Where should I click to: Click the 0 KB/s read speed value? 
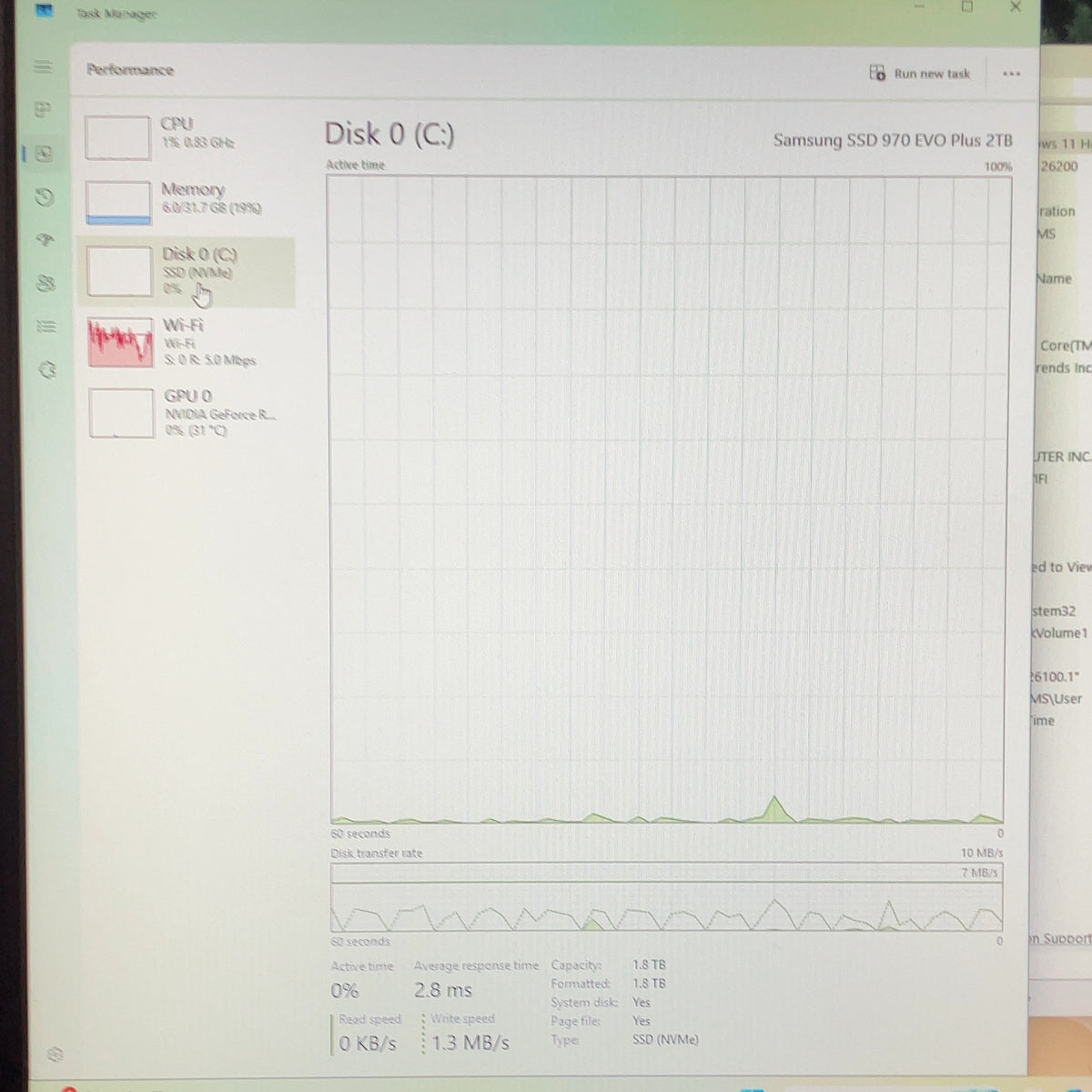[368, 1044]
